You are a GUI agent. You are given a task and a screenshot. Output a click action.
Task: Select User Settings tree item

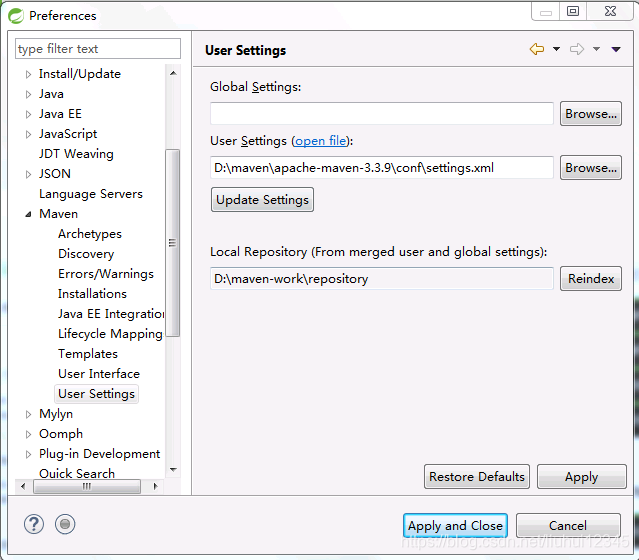(96, 394)
